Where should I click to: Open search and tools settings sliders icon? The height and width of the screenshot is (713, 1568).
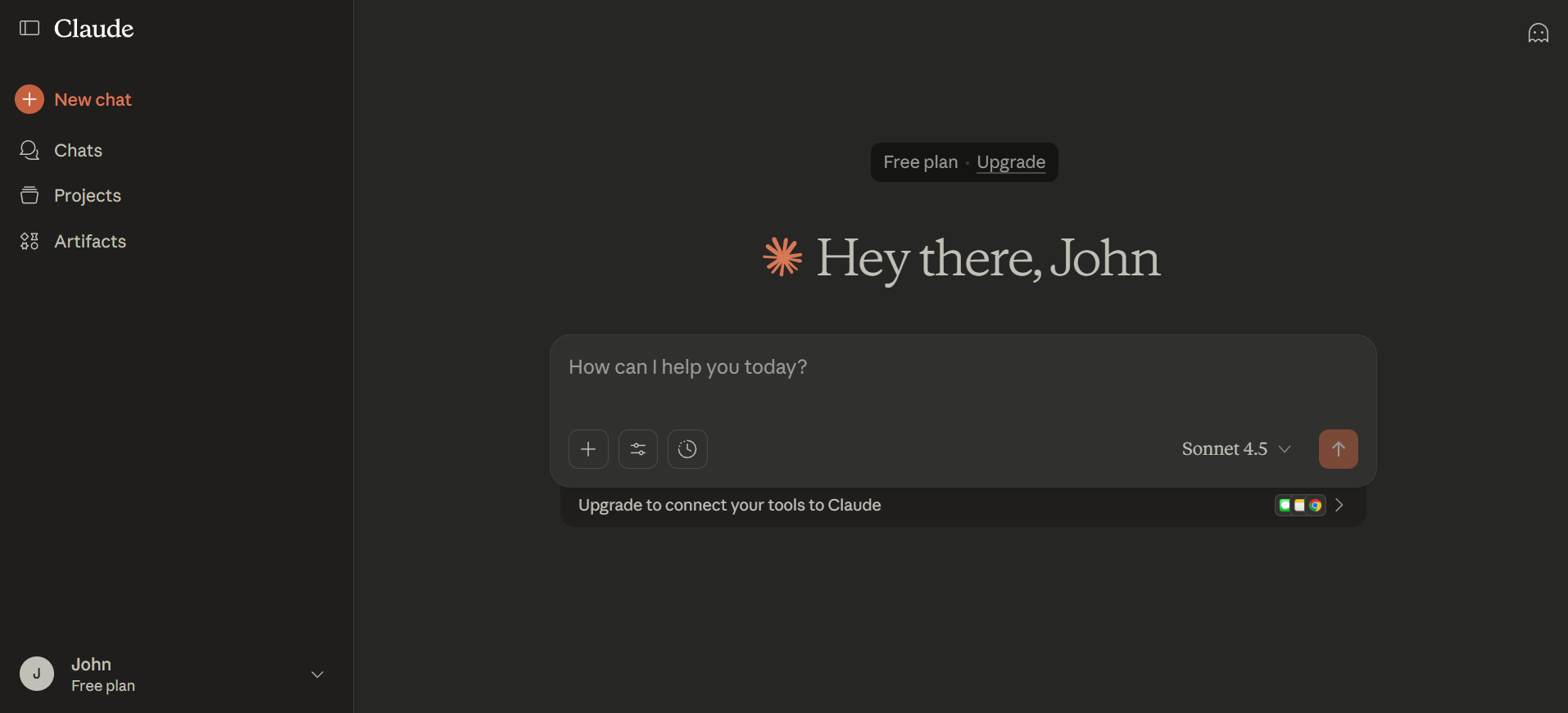pos(638,449)
